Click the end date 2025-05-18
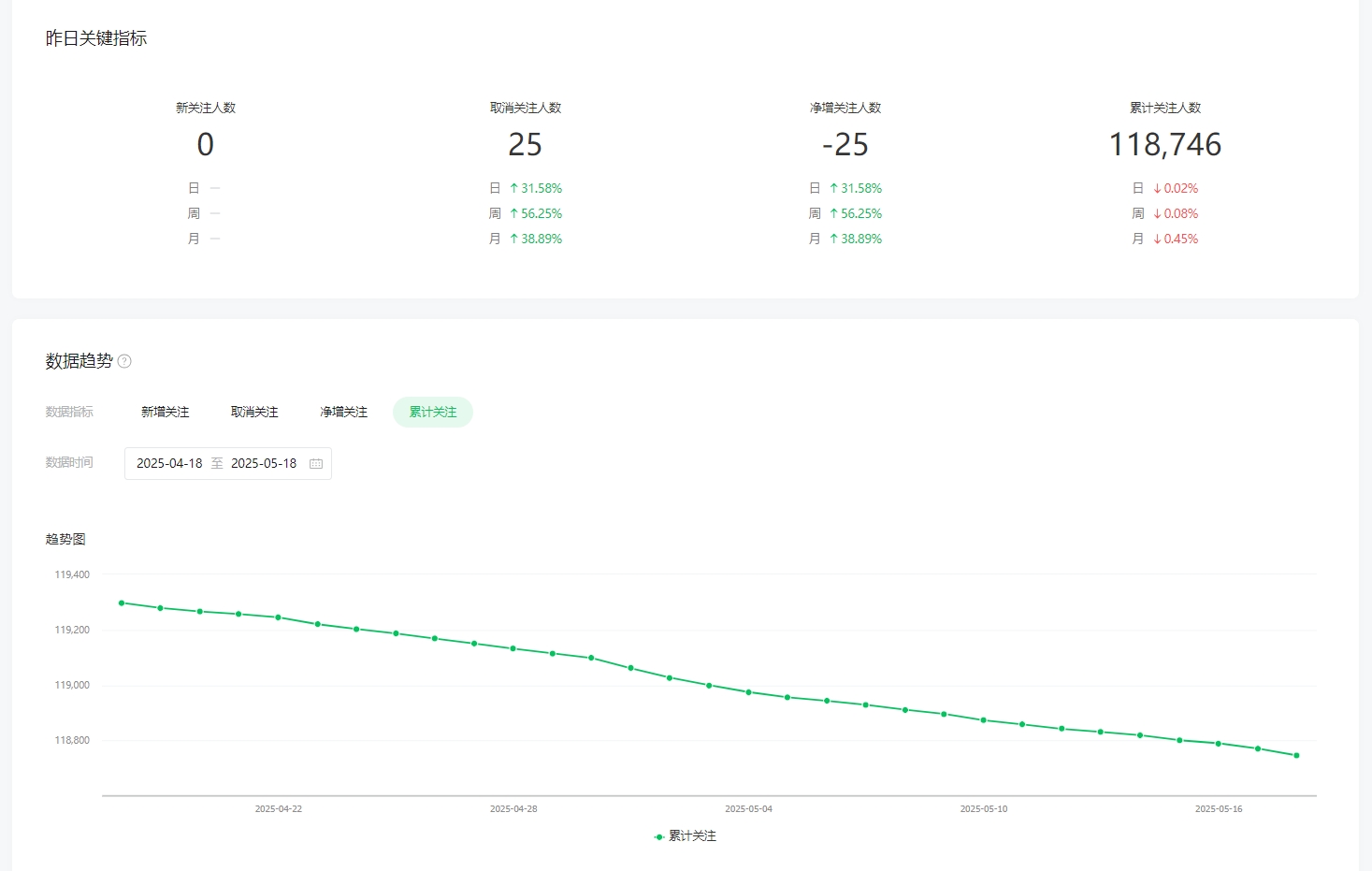 (x=264, y=464)
